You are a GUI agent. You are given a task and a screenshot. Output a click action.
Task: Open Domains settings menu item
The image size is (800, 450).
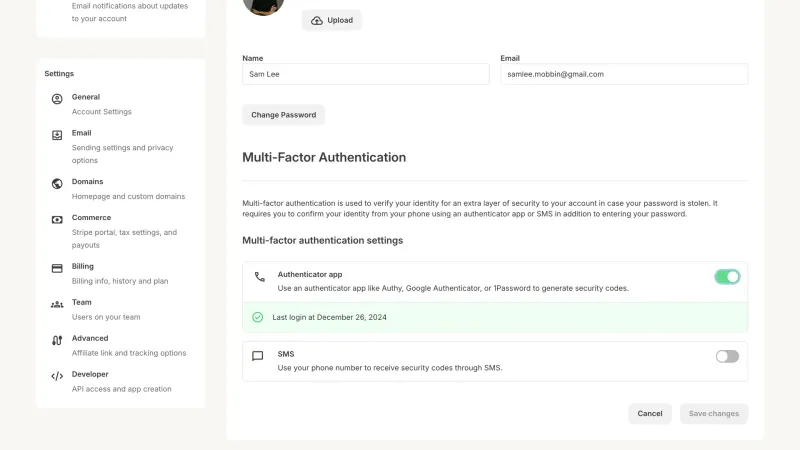click(x=120, y=189)
